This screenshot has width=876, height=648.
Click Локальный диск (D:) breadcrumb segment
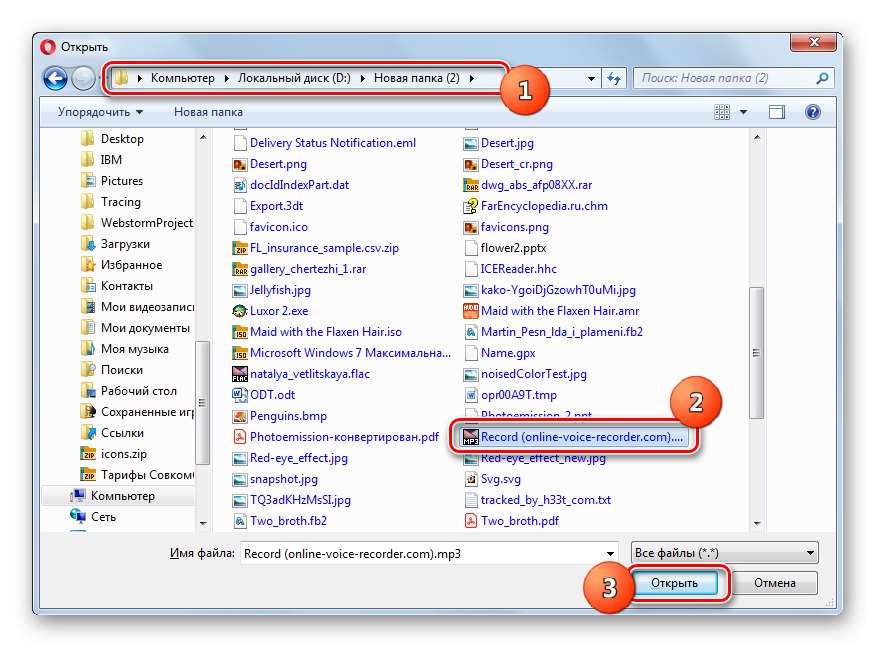[x=294, y=78]
